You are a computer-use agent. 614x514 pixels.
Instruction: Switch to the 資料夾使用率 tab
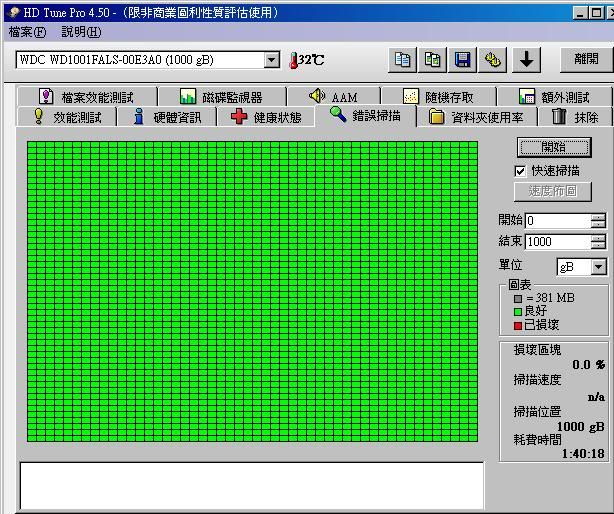tap(477, 117)
